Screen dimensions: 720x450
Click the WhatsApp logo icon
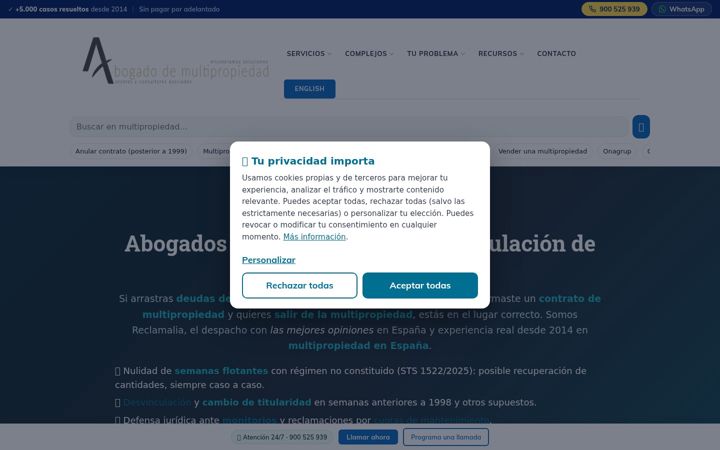[x=662, y=9]
